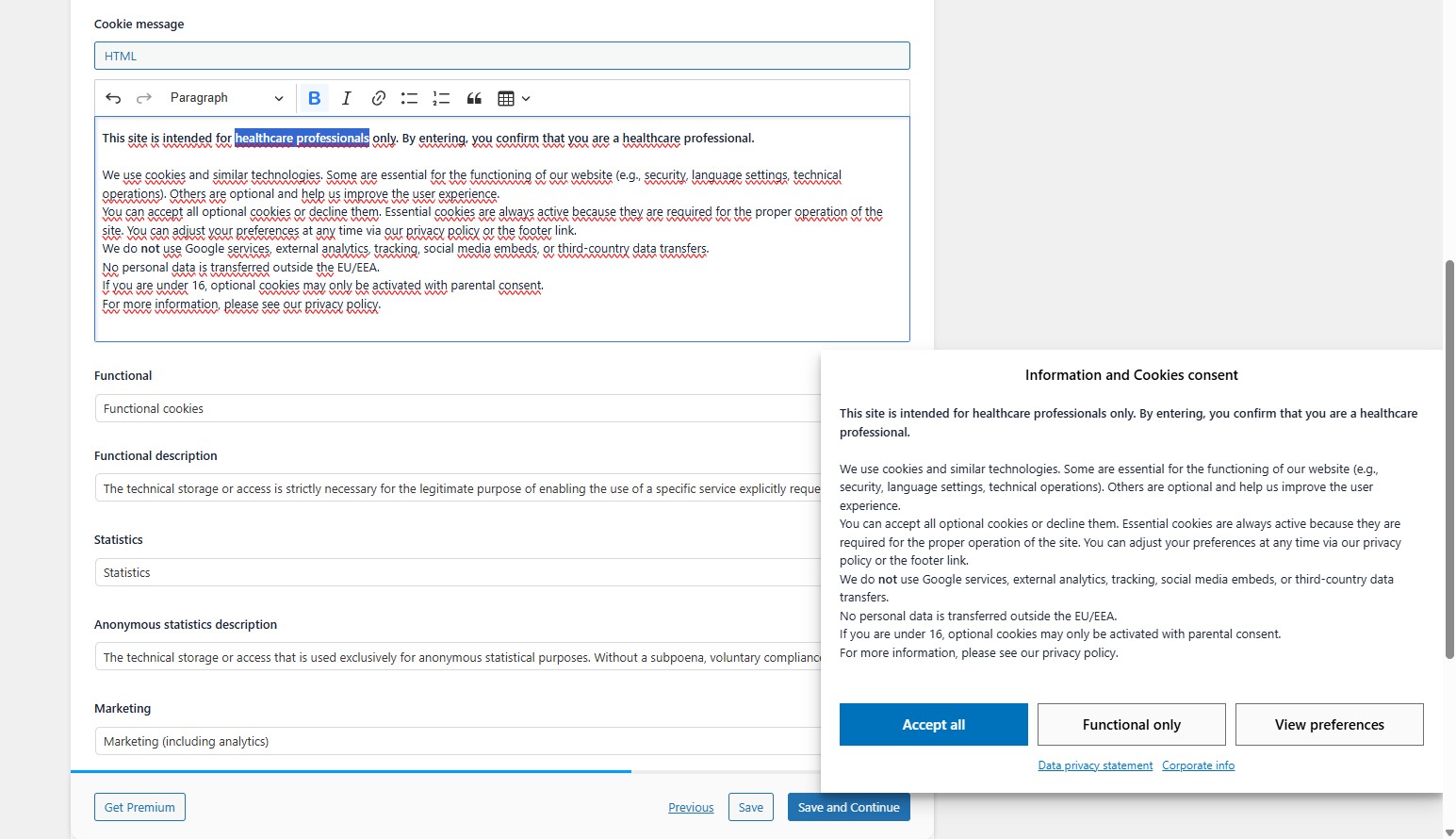Image resolution: width=1456 pixels, height=839 pixels.
Task: Click the highlighted 'healthcare professionals' text
Action: point(302,139)
